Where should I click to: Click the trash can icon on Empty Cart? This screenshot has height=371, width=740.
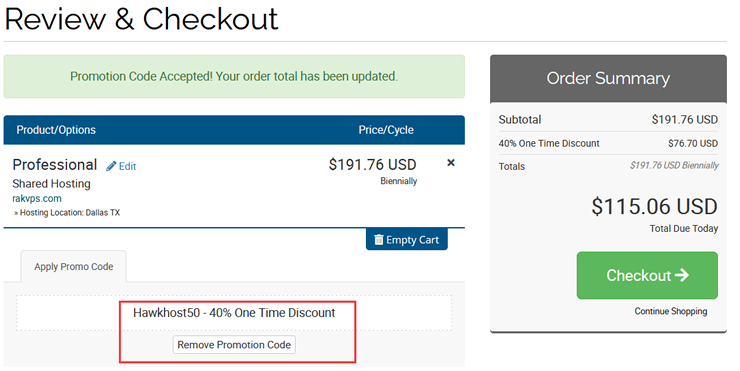click(378, 240)
